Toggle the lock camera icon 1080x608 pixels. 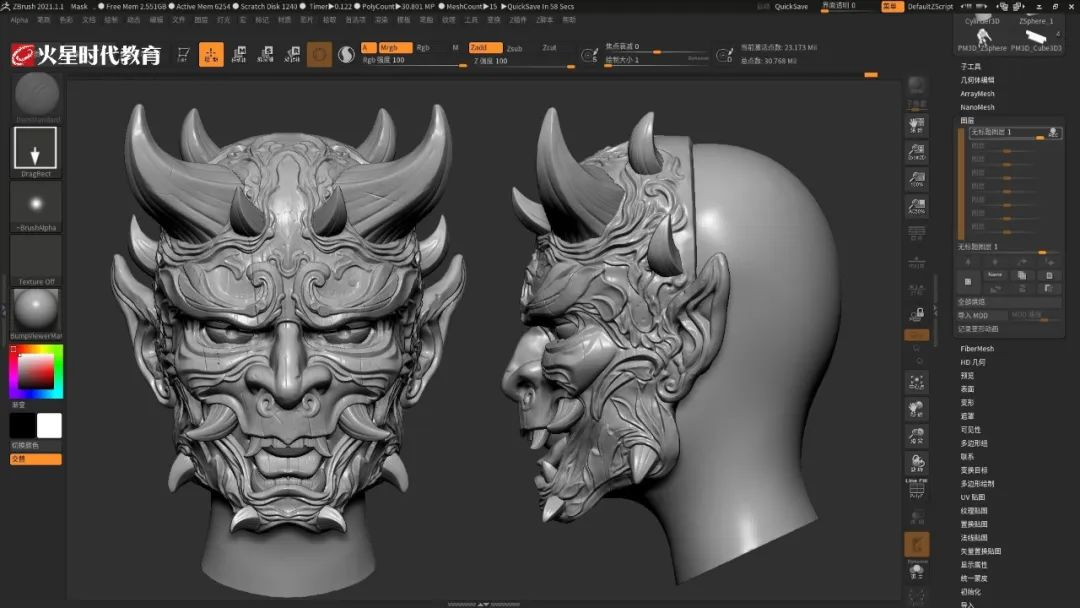916,314
